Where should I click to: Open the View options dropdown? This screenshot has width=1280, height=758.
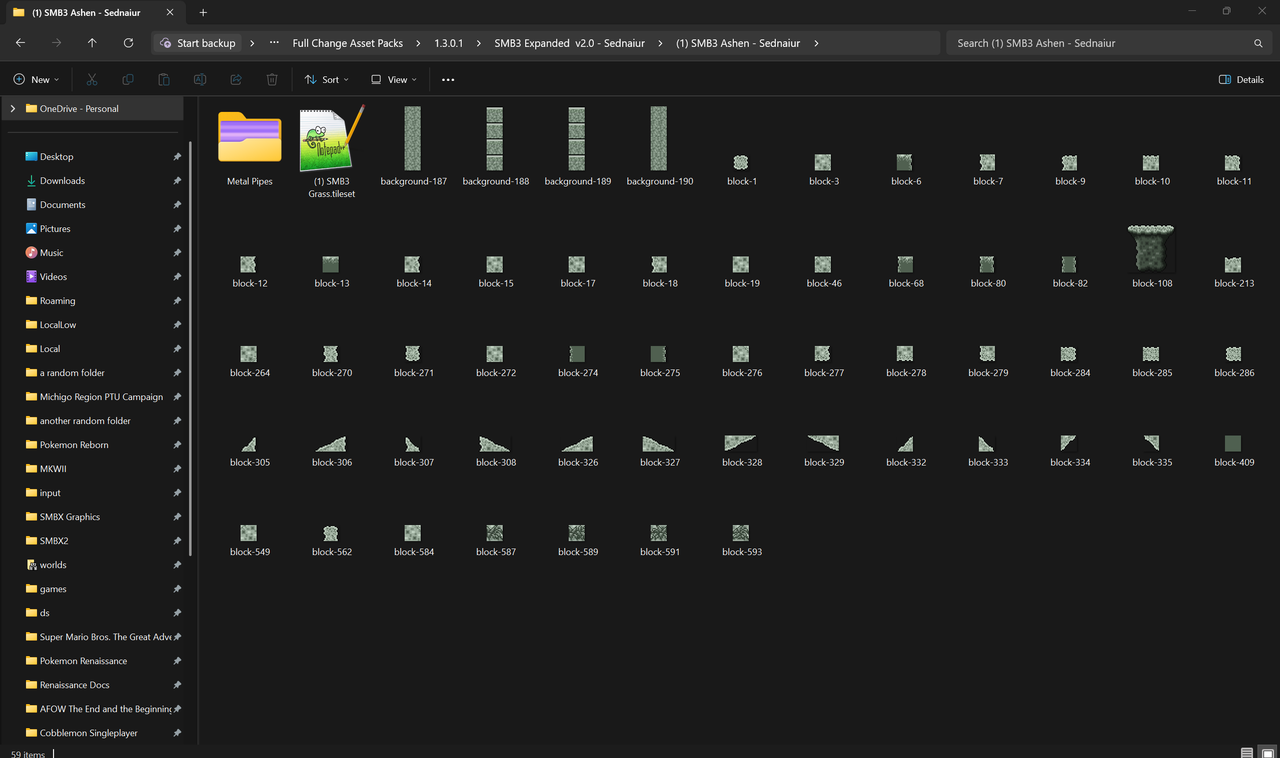[x=393, y=79]
